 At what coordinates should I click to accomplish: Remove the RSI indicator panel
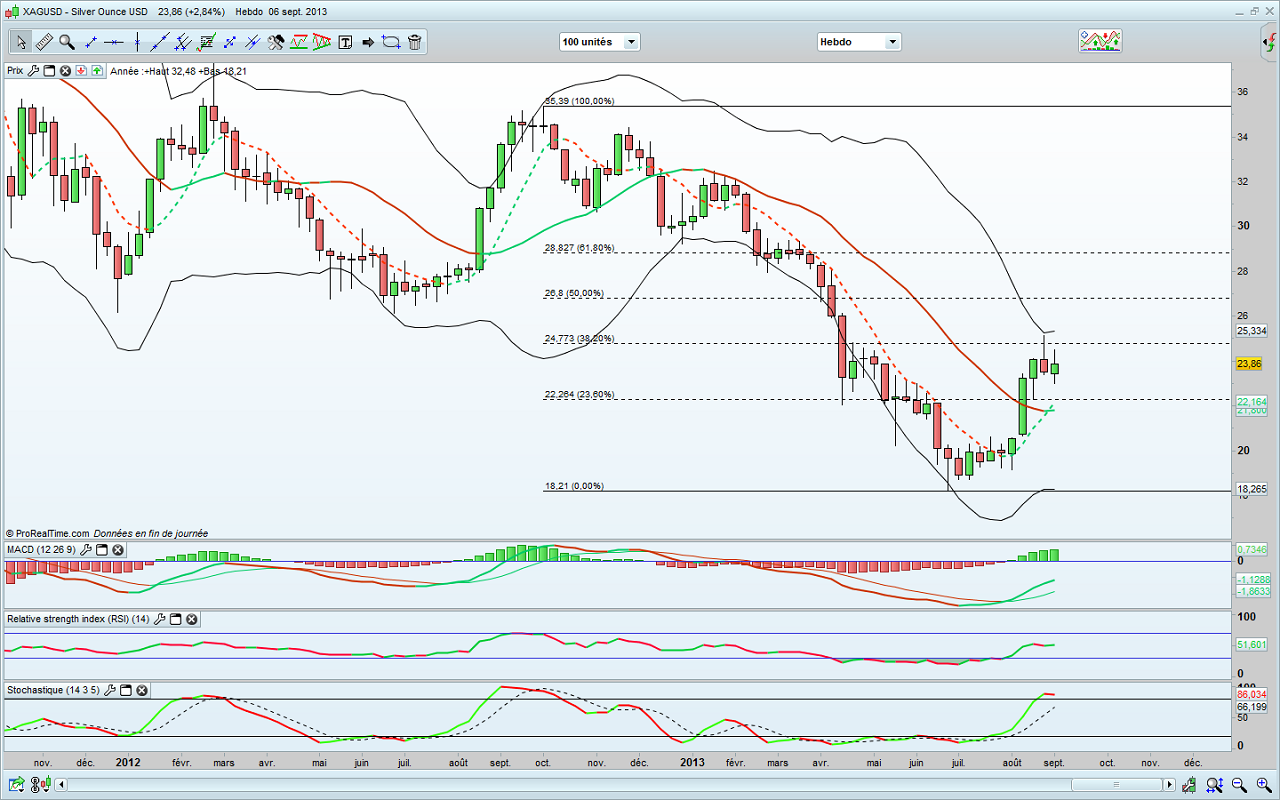click(x=191, y=620)
